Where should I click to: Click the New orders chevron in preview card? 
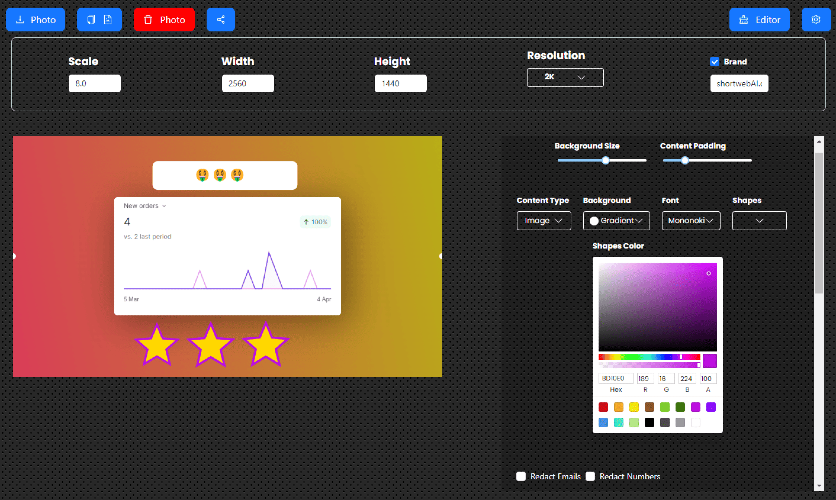pos(164,206)
